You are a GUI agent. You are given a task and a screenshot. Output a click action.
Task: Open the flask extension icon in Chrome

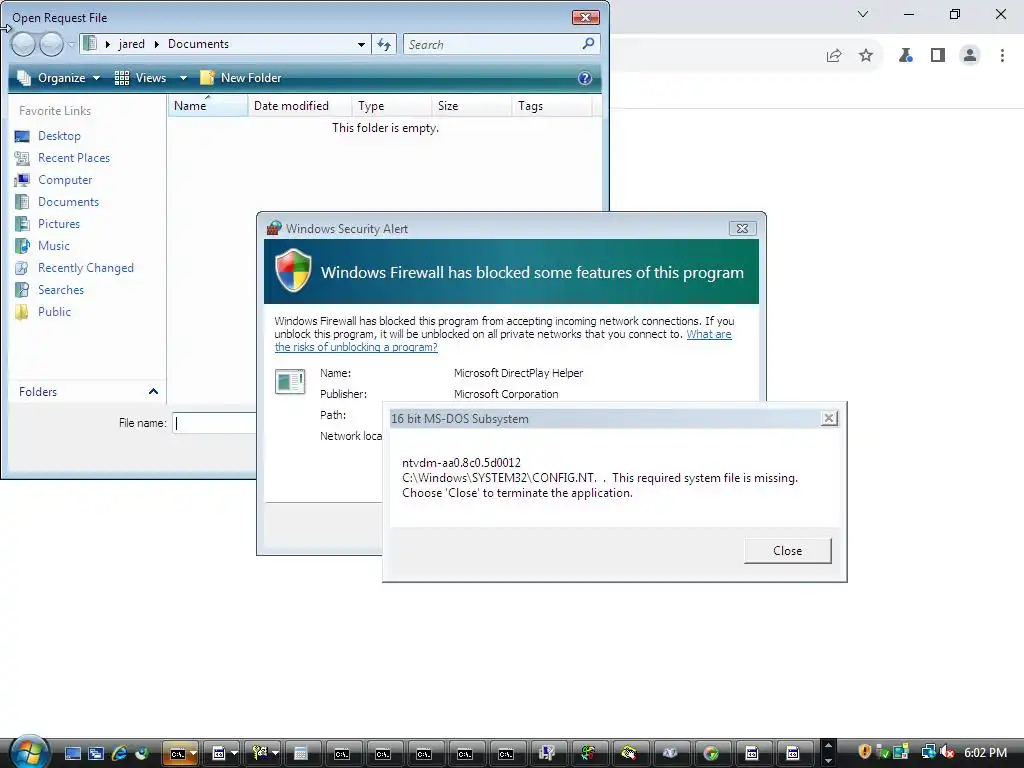point(905,56)
